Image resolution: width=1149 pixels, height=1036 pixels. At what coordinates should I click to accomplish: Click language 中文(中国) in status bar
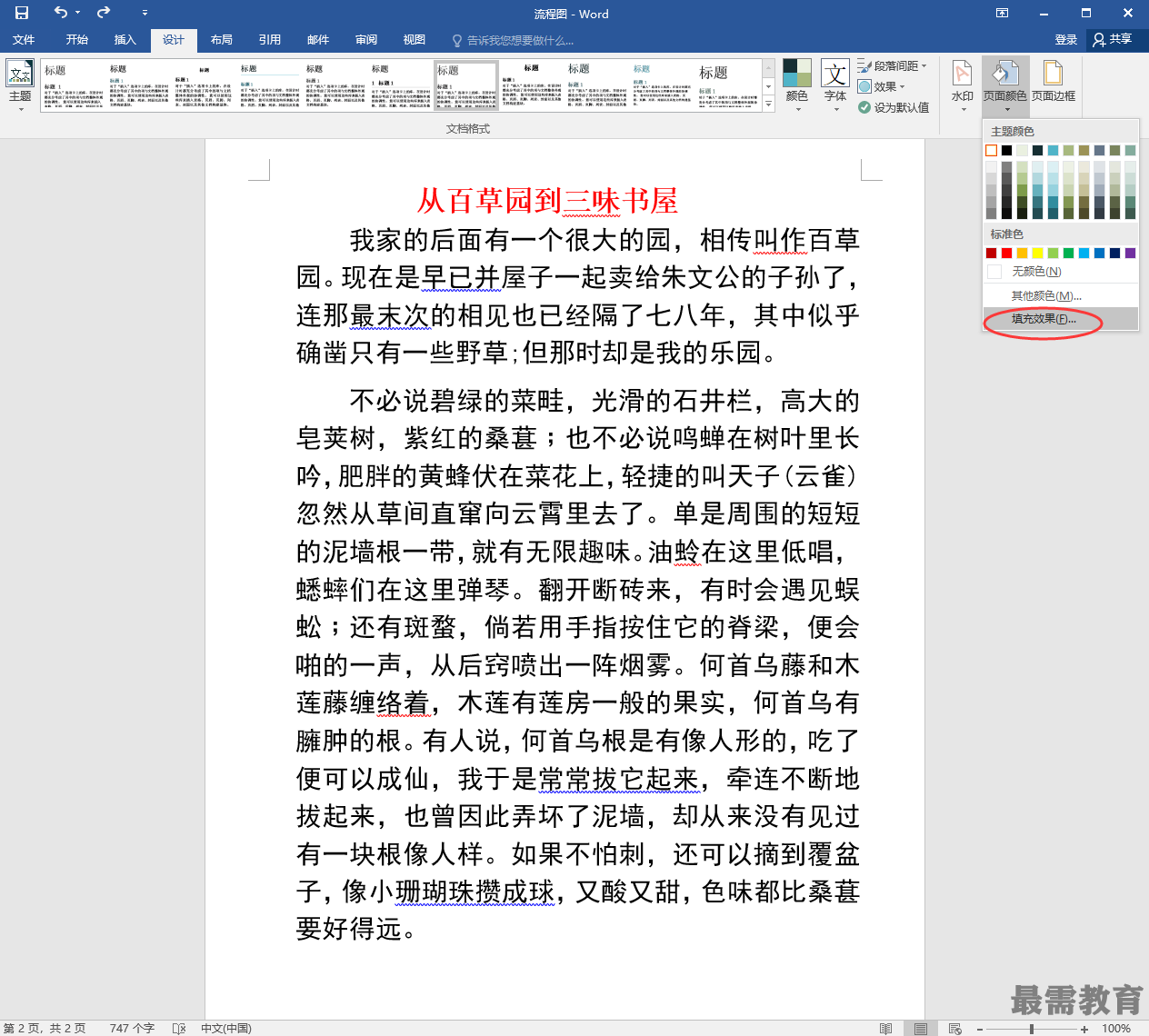point(226,1028)
